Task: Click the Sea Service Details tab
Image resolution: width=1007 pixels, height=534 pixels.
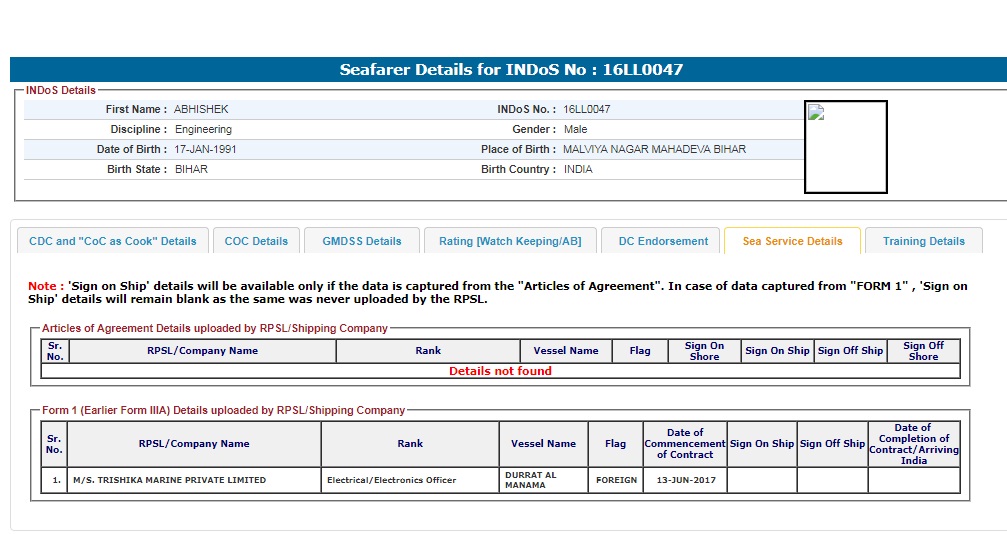Action: click(792, 241)
